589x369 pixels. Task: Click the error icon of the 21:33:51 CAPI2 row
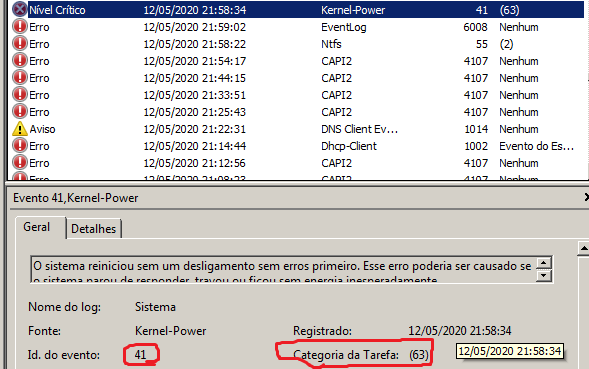click(20, 94)
